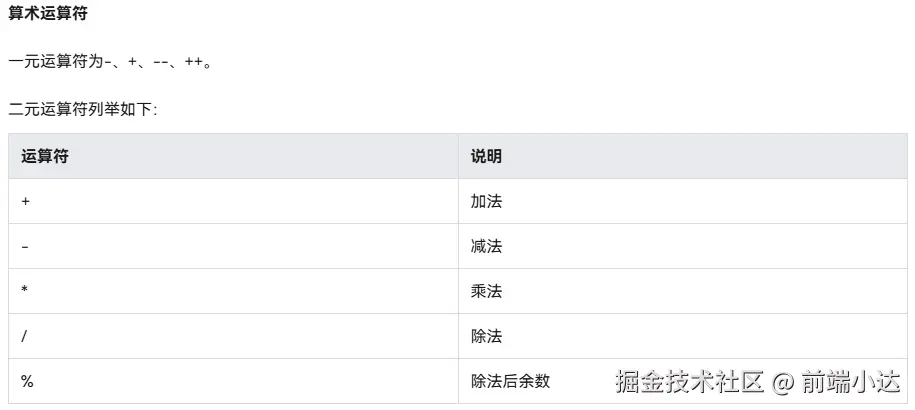The width and height of the screenshot is (915, 410).
Task: Click the 算术运算符 section heading
Action: coord(50,14)
